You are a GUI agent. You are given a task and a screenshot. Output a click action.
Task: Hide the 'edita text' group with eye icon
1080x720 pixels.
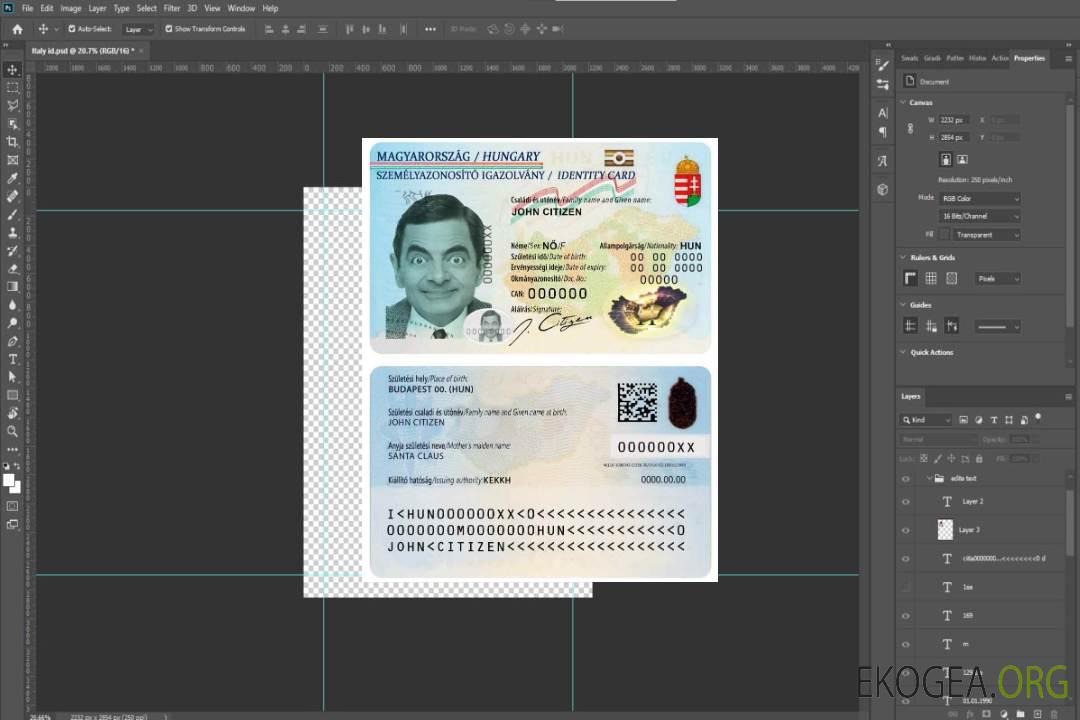coord(906,479)
